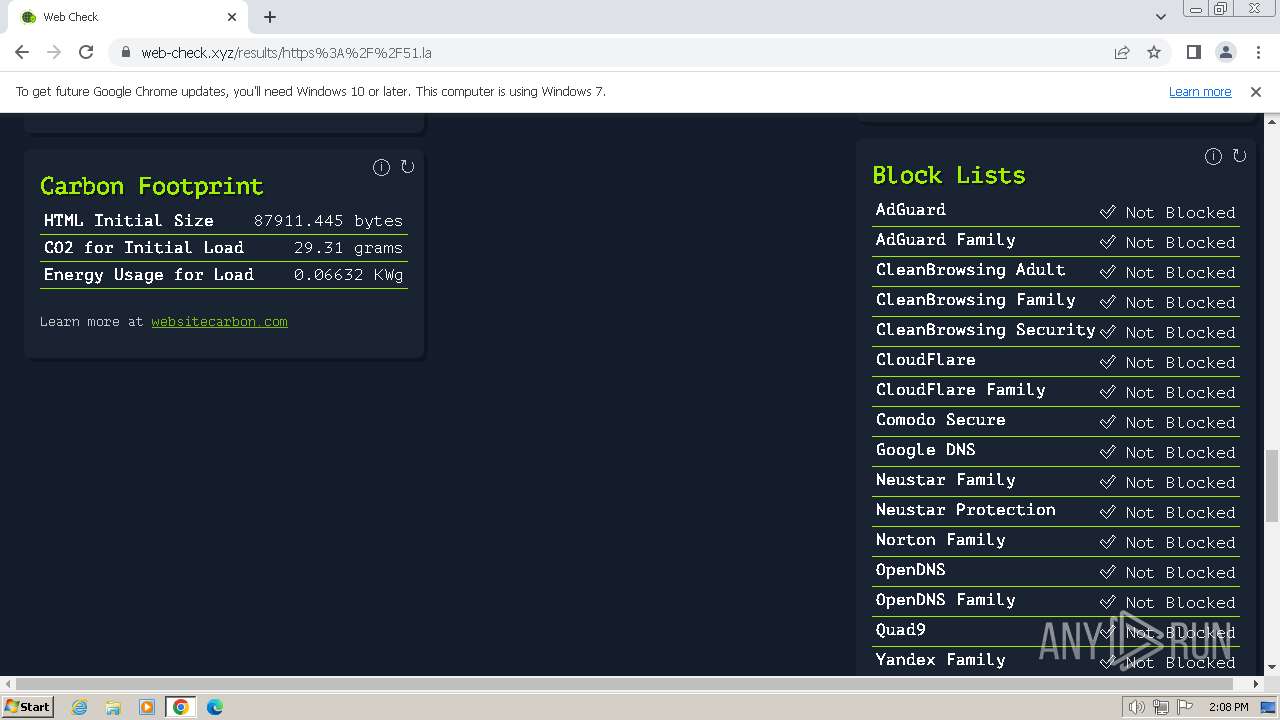Viewport: 1280px width, 720px height.
Task: Open Windows Explorer from taskbar
Action: click(113, 707)
